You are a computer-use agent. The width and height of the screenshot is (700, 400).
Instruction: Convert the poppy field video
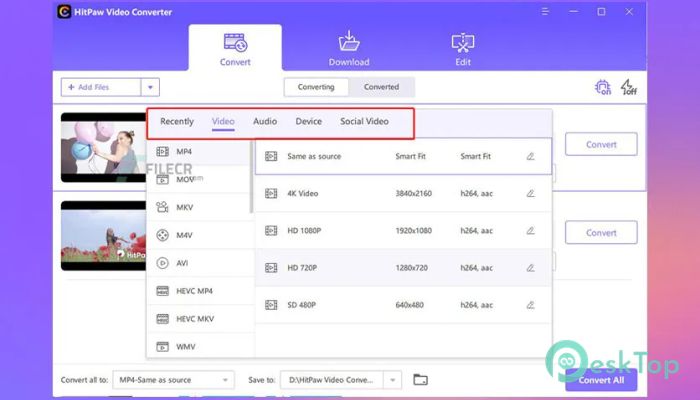pyautogui.click(x=601, y=233)
